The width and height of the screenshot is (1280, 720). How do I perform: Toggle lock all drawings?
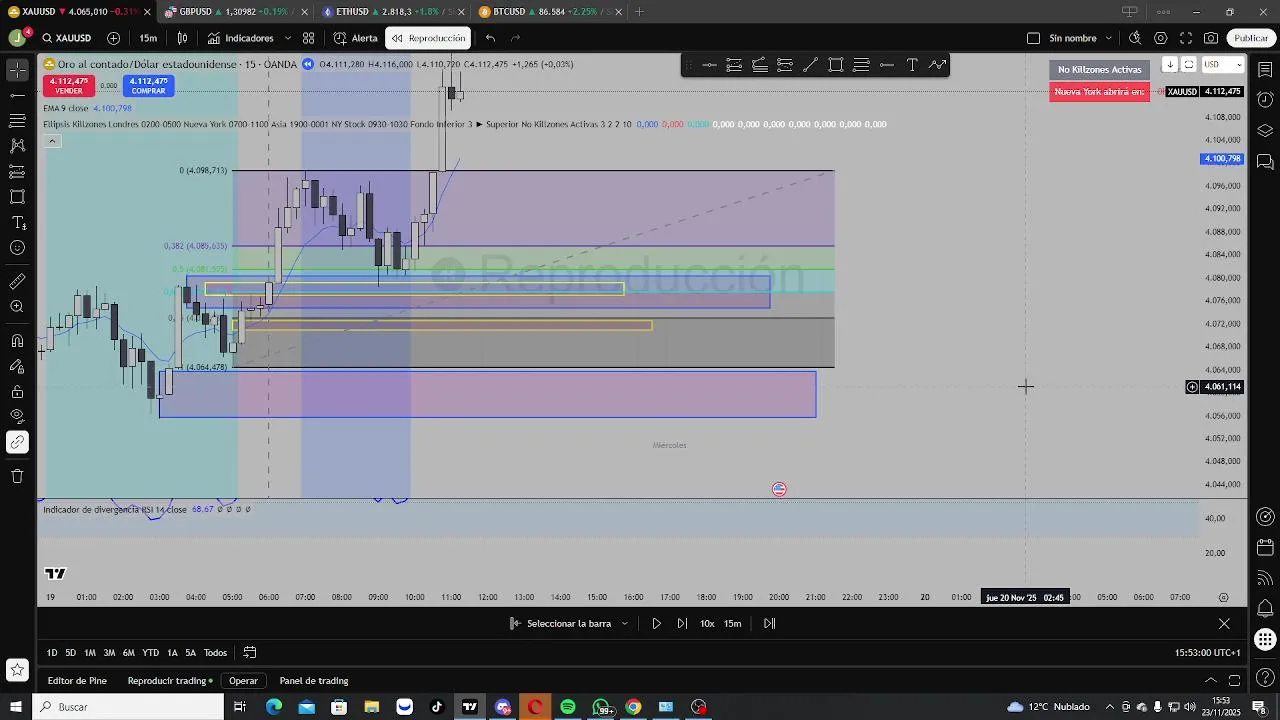(x=17, y=391)
